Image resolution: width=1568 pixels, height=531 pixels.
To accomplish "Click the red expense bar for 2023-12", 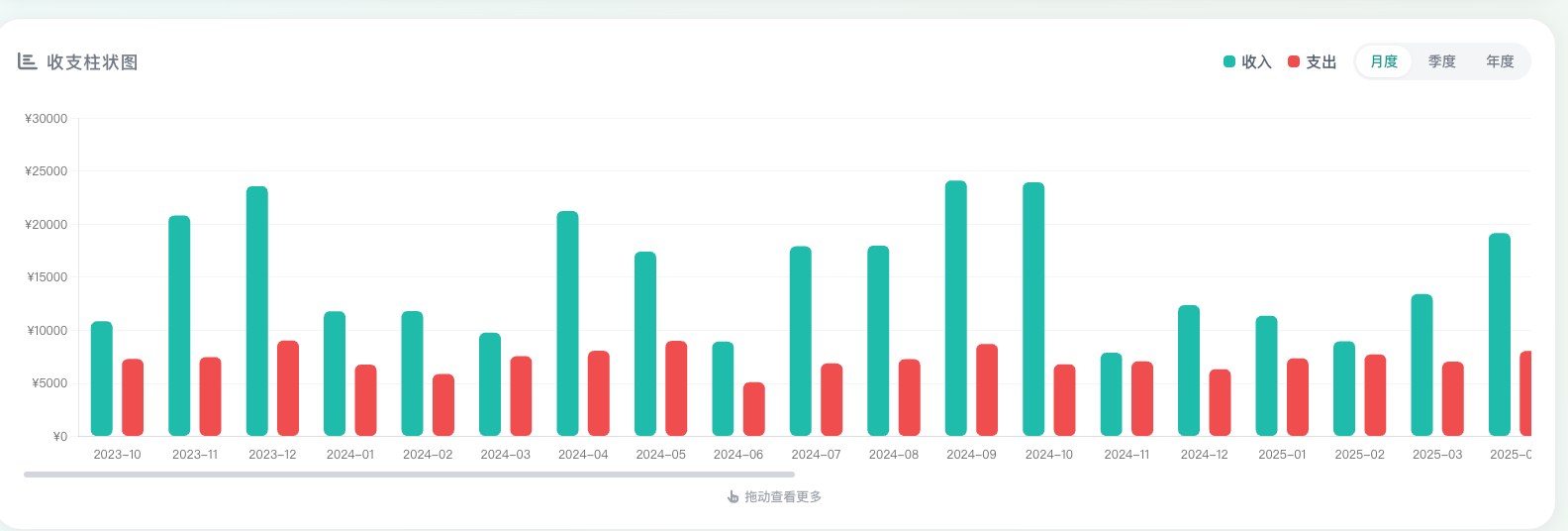I will click(288, 388).
